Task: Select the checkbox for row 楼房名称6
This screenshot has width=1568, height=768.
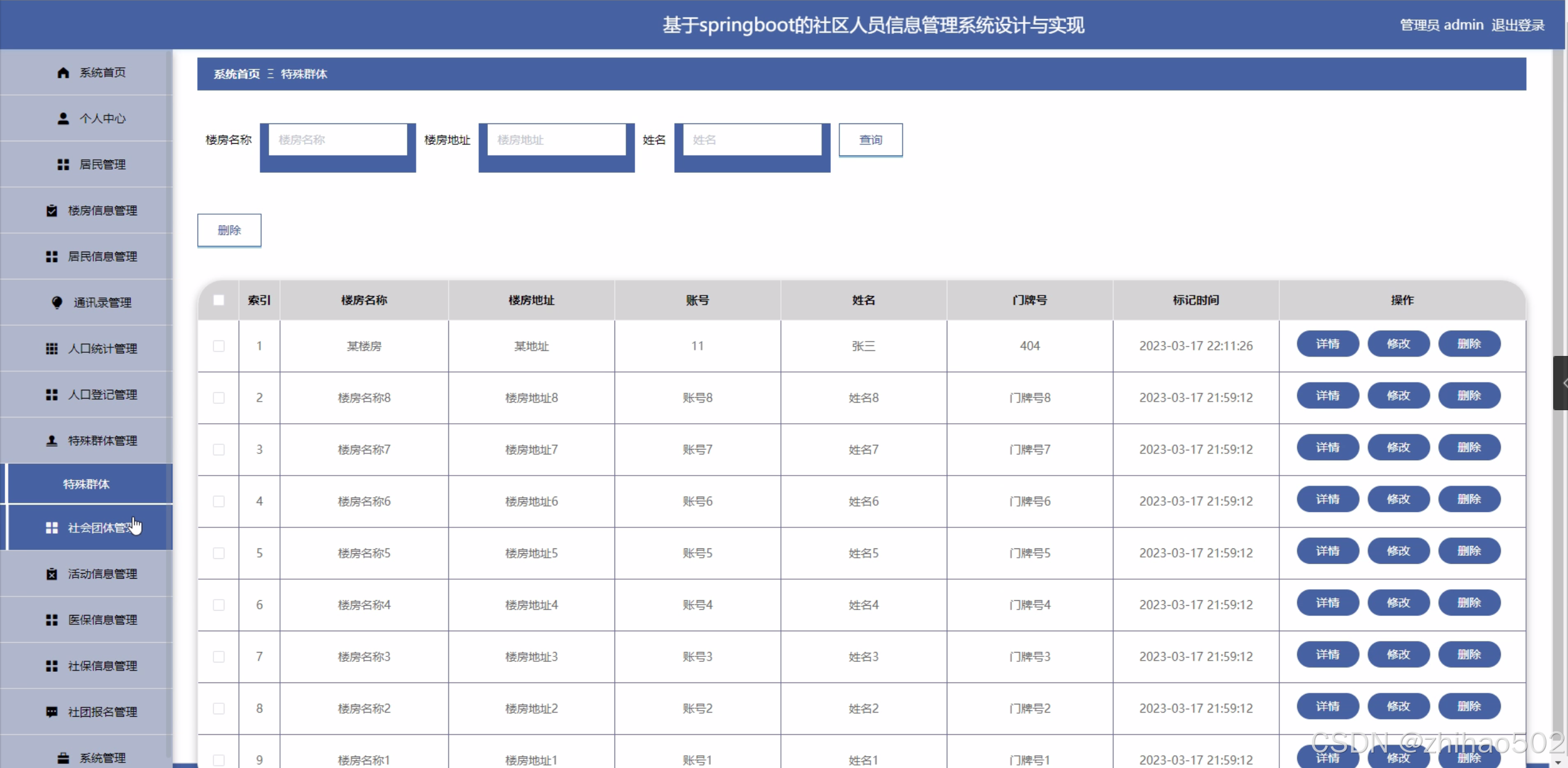Action: pyautogui.click(x=218, y=502)
